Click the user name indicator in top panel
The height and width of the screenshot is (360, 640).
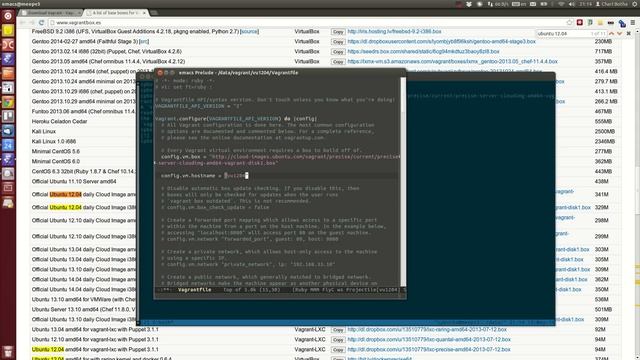(611, 4)
